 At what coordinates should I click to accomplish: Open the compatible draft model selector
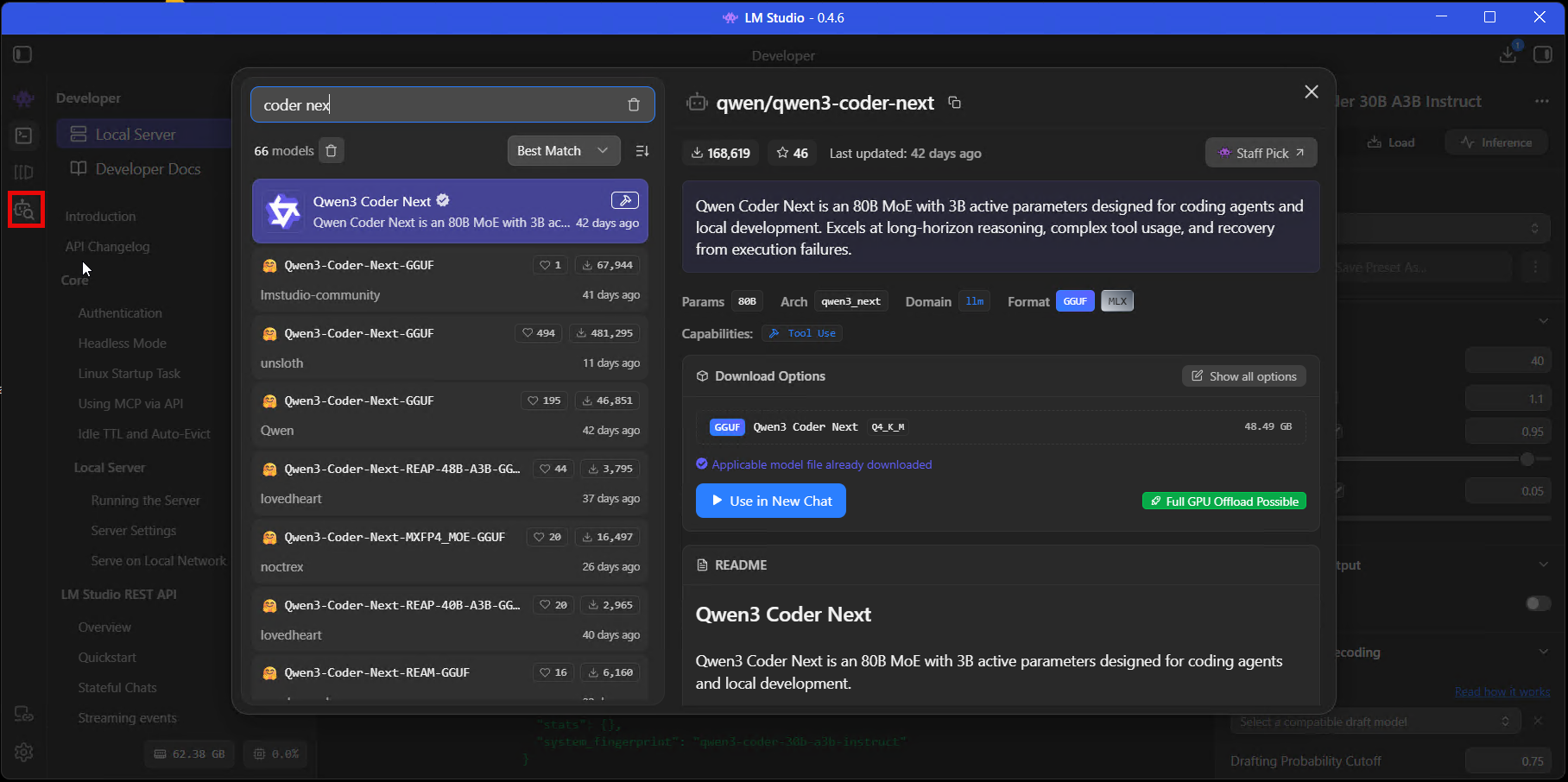tap(1375, 721)
